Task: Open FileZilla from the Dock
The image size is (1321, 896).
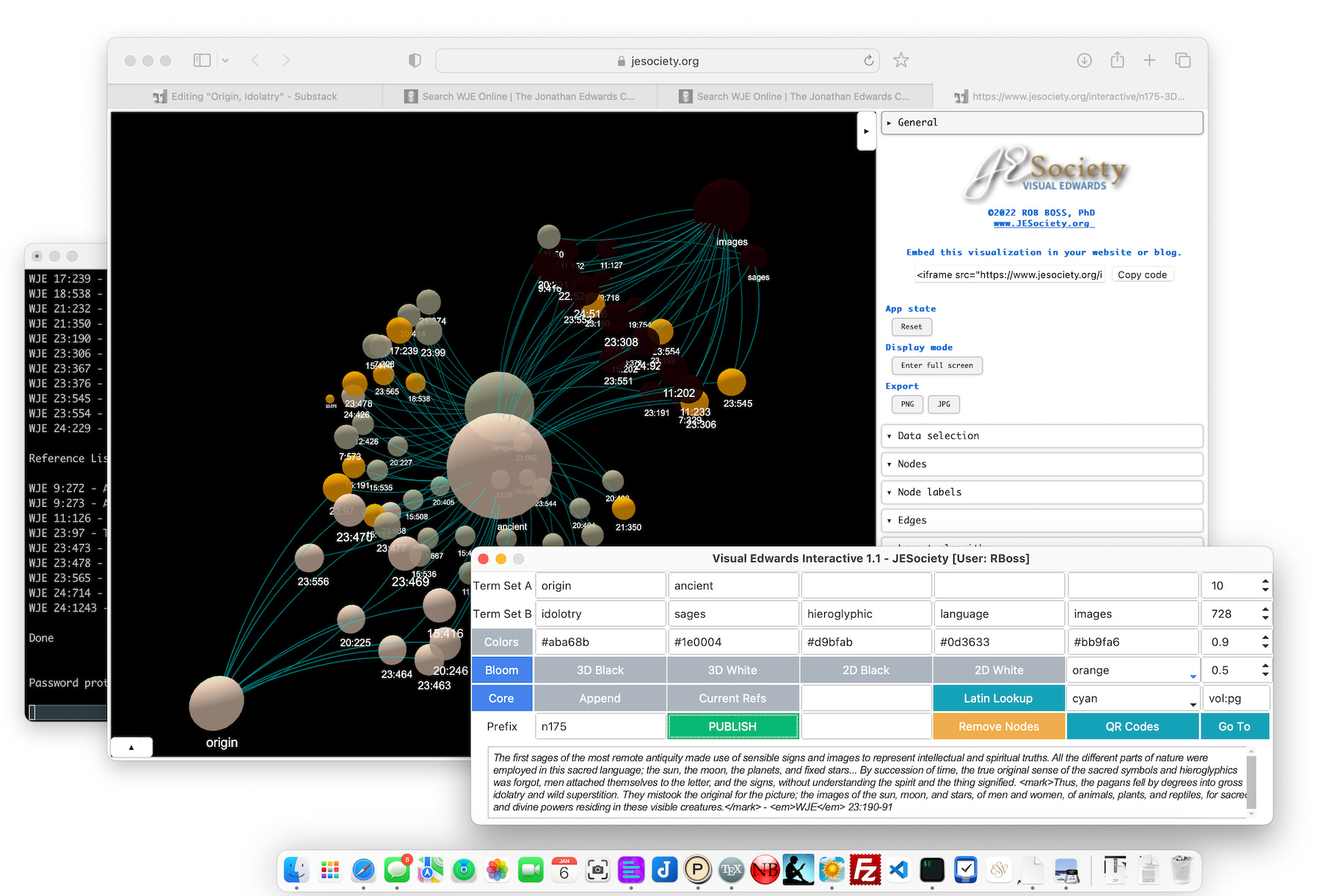Action: point(865,870)
